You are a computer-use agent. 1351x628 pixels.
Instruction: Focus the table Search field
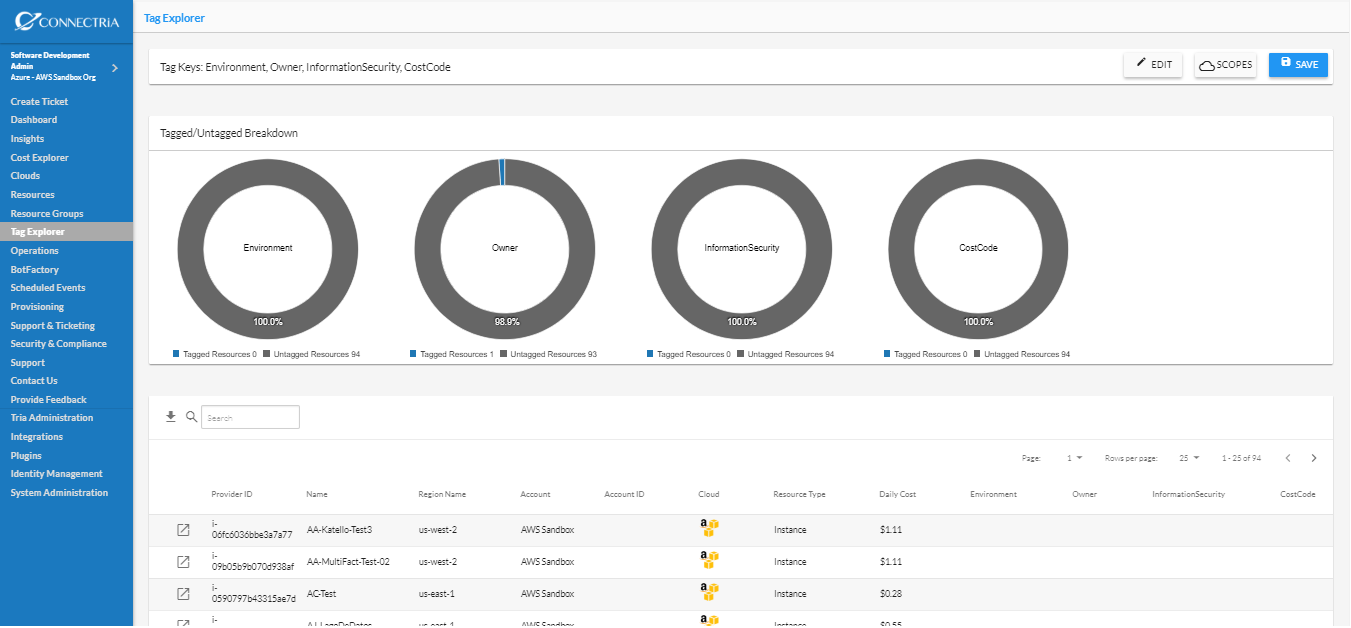[x=250, y=417]
